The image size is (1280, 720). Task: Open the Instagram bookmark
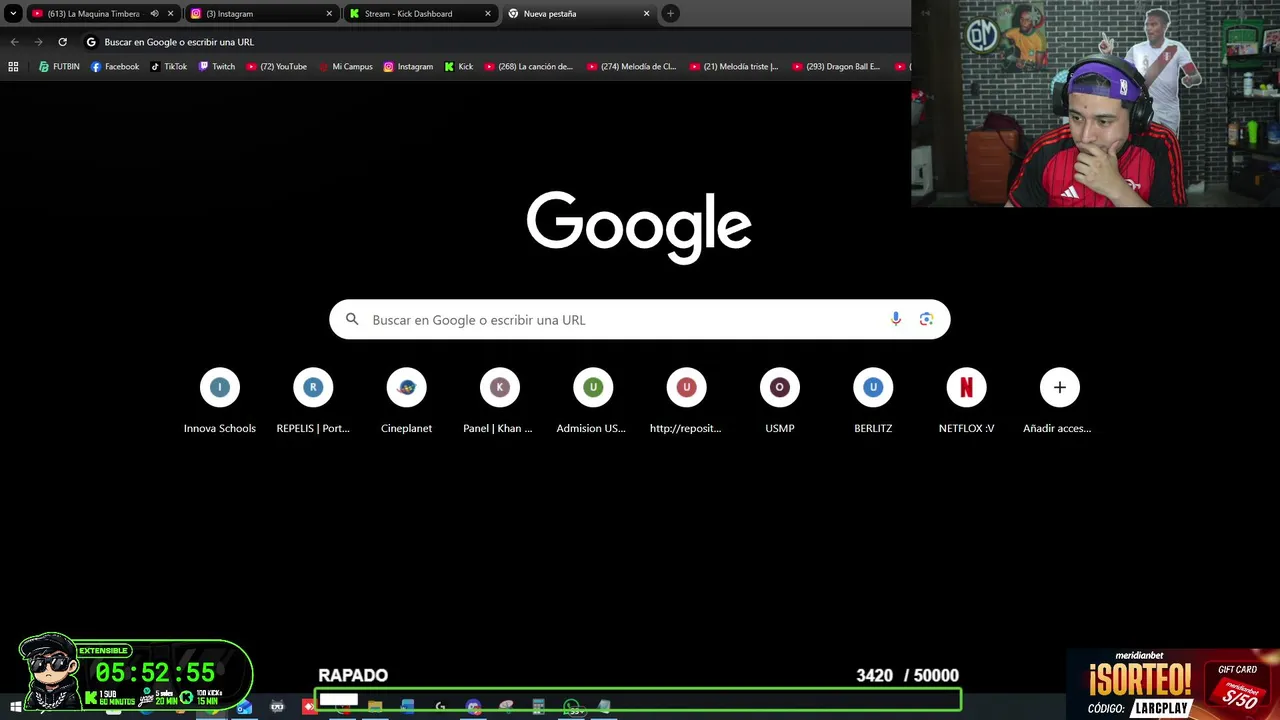[x=408, y=67]
